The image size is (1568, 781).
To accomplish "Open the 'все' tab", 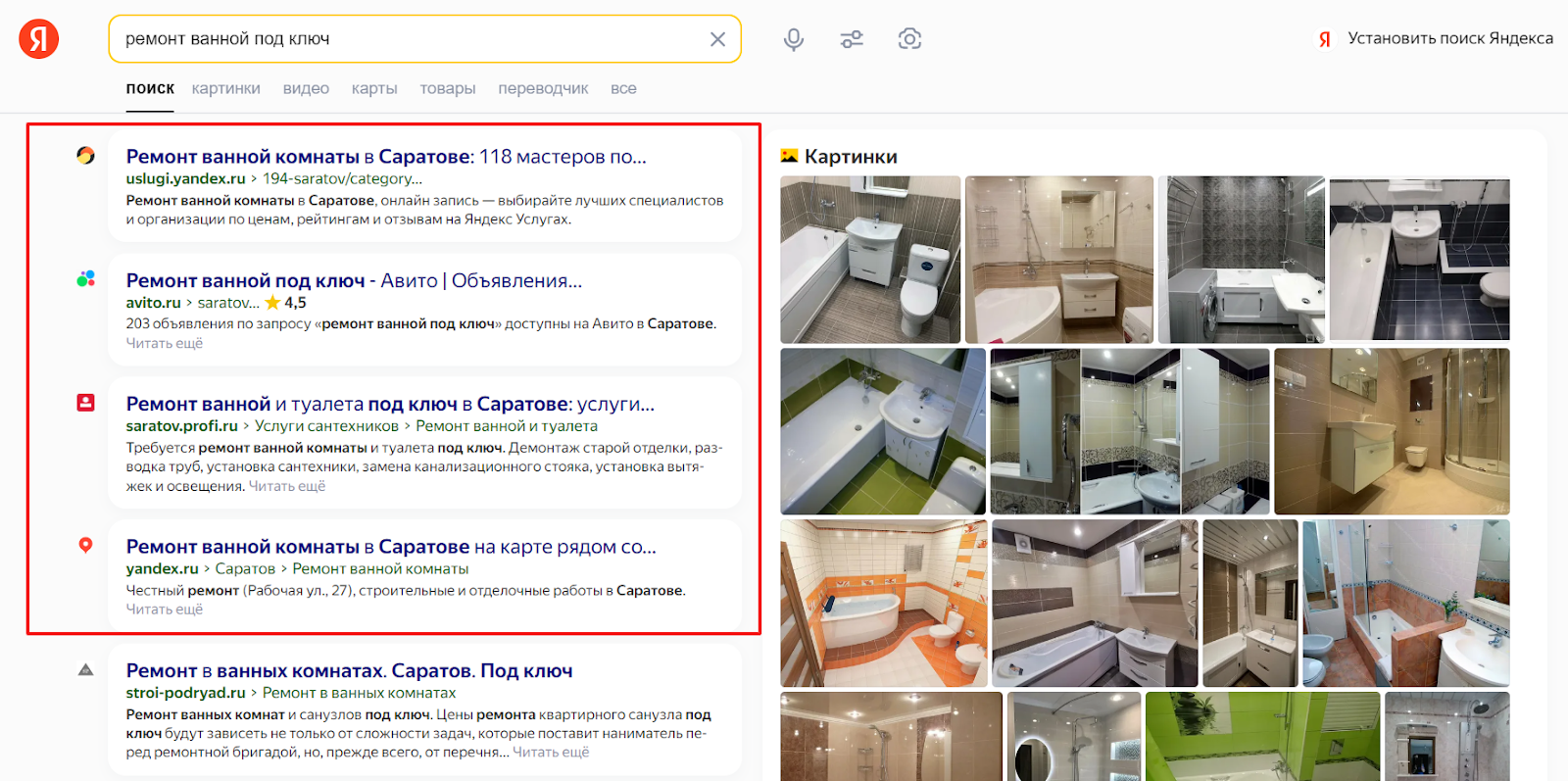I will 623,88.
